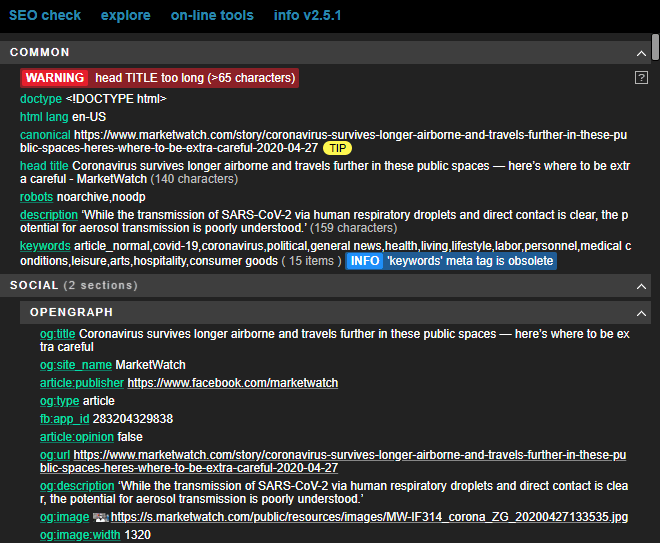Screen dimensions: 660x543
Task: Open the og:url marketwatch story link
Action: click(333, 461)
